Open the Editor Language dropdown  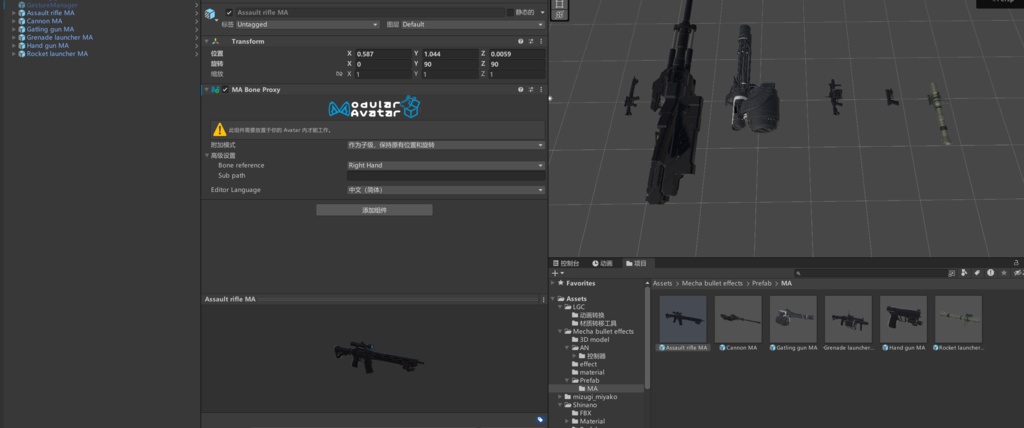(x=445, y=190)
